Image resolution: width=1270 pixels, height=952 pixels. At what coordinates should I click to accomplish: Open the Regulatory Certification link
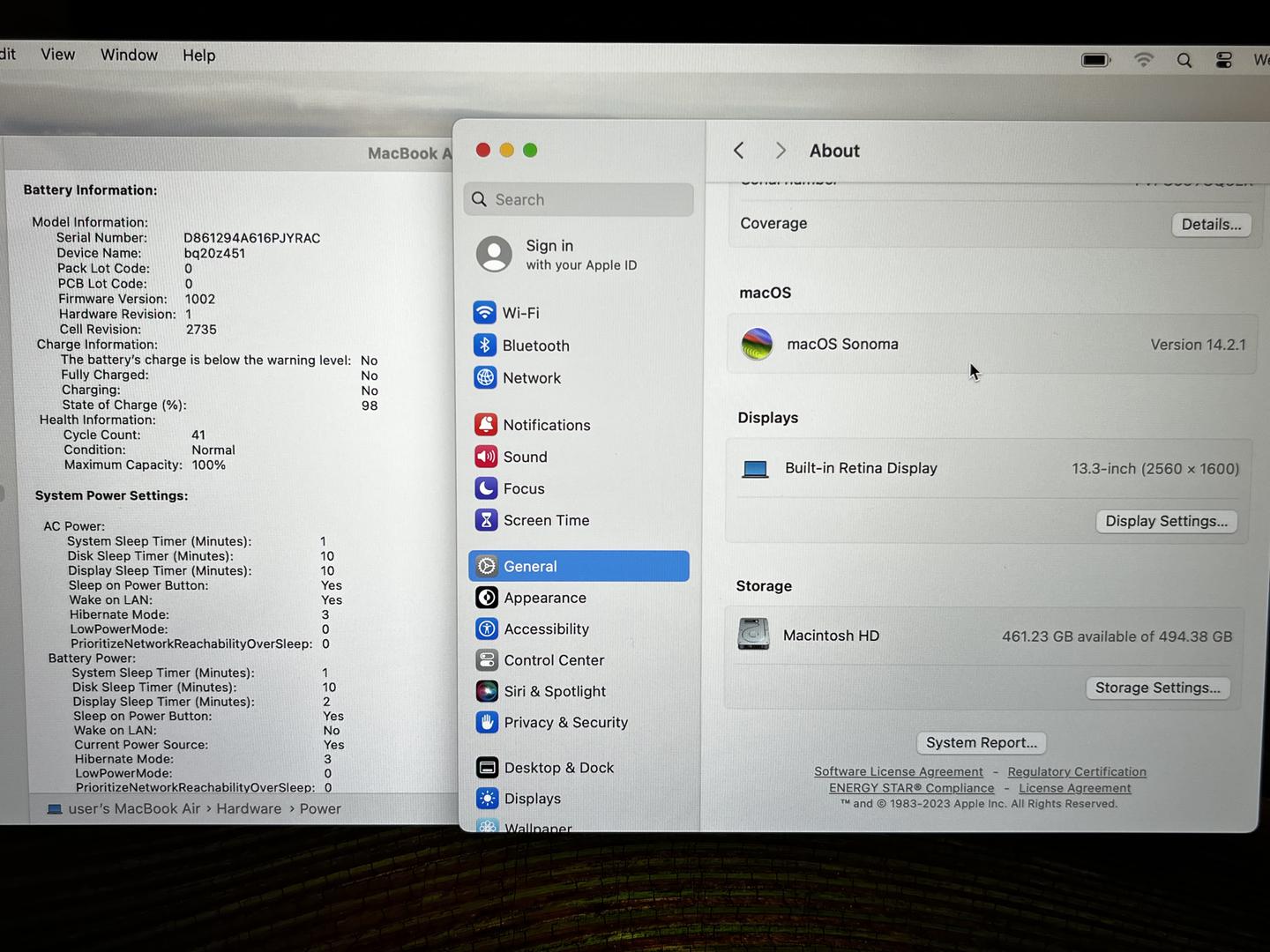click(x=1077, y=771)
